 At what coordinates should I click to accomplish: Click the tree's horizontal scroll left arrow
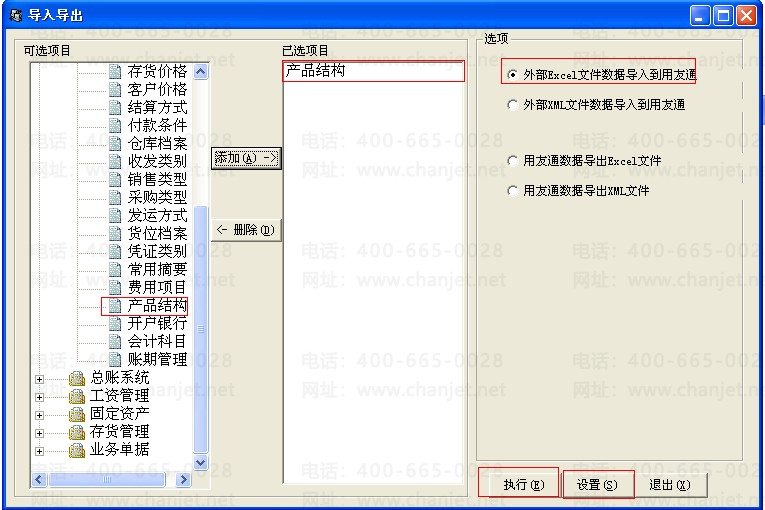click(40, 480)
